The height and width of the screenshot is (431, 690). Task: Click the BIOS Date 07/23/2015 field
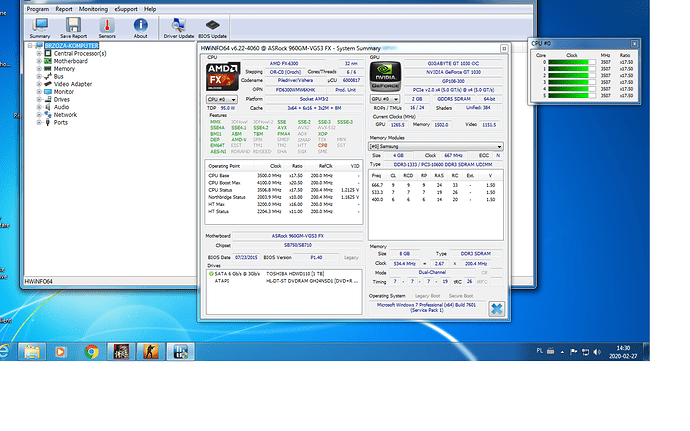pos(246,258)
